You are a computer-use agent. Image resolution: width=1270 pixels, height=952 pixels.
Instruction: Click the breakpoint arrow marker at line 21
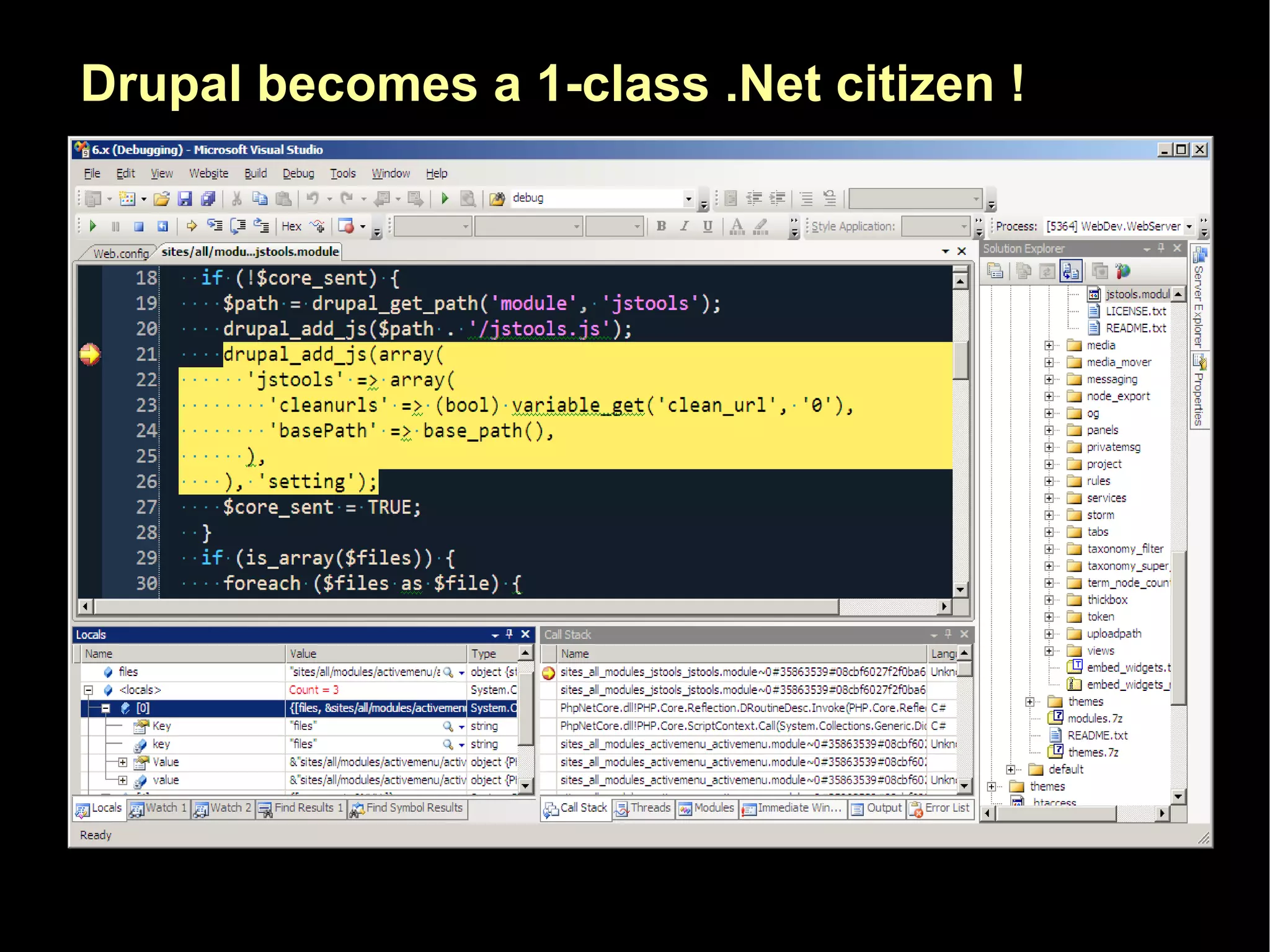coord(89,354)
